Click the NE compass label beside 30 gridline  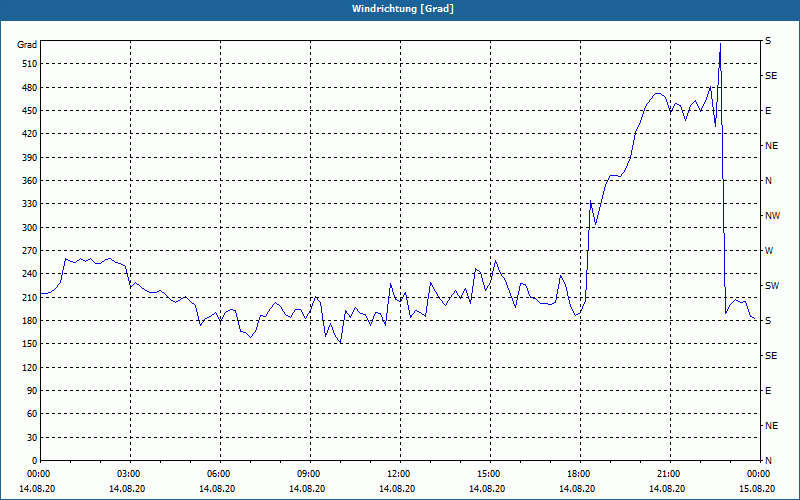click(x=771, y=426)
